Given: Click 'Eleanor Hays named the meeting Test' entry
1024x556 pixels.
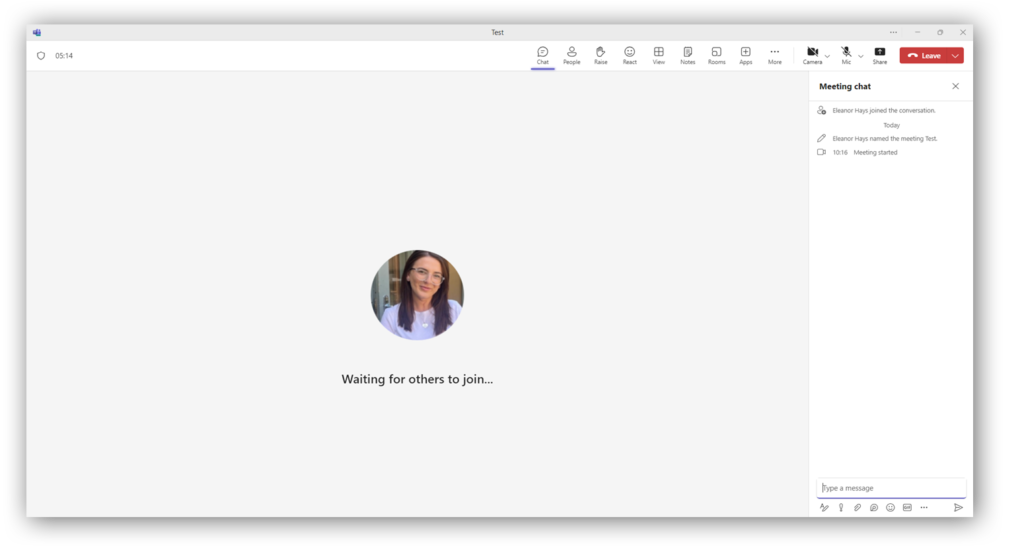Looking at the screenshot, I should [x=885, y=139].
